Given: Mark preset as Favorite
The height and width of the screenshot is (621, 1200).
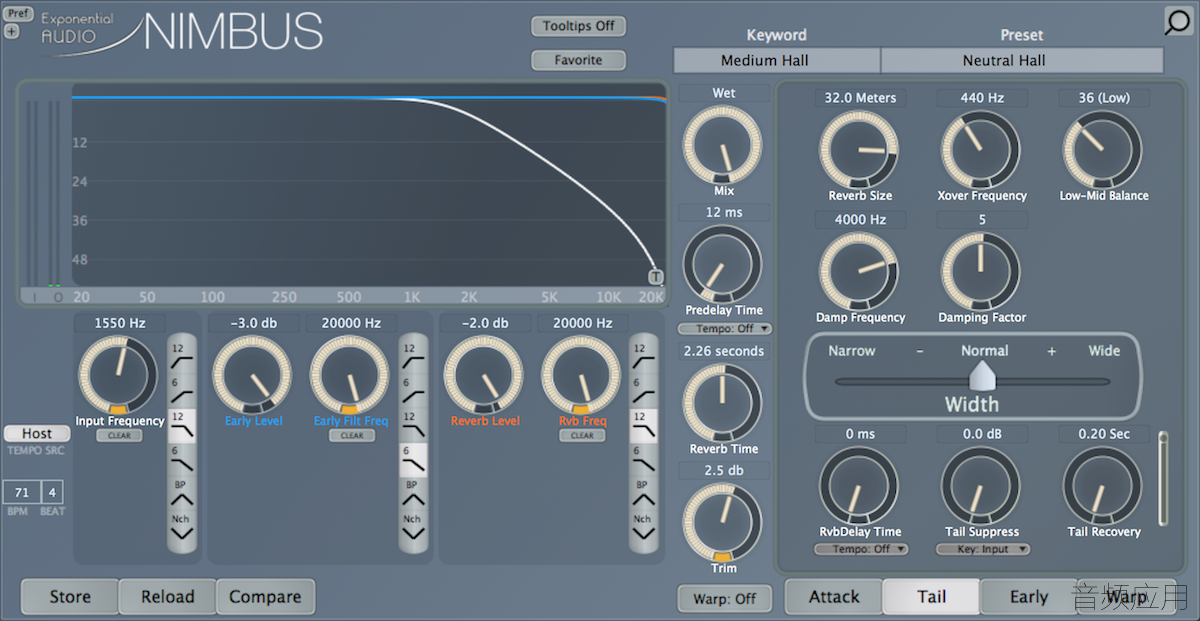Looking at the screenshot, I should tap(578, 60).
